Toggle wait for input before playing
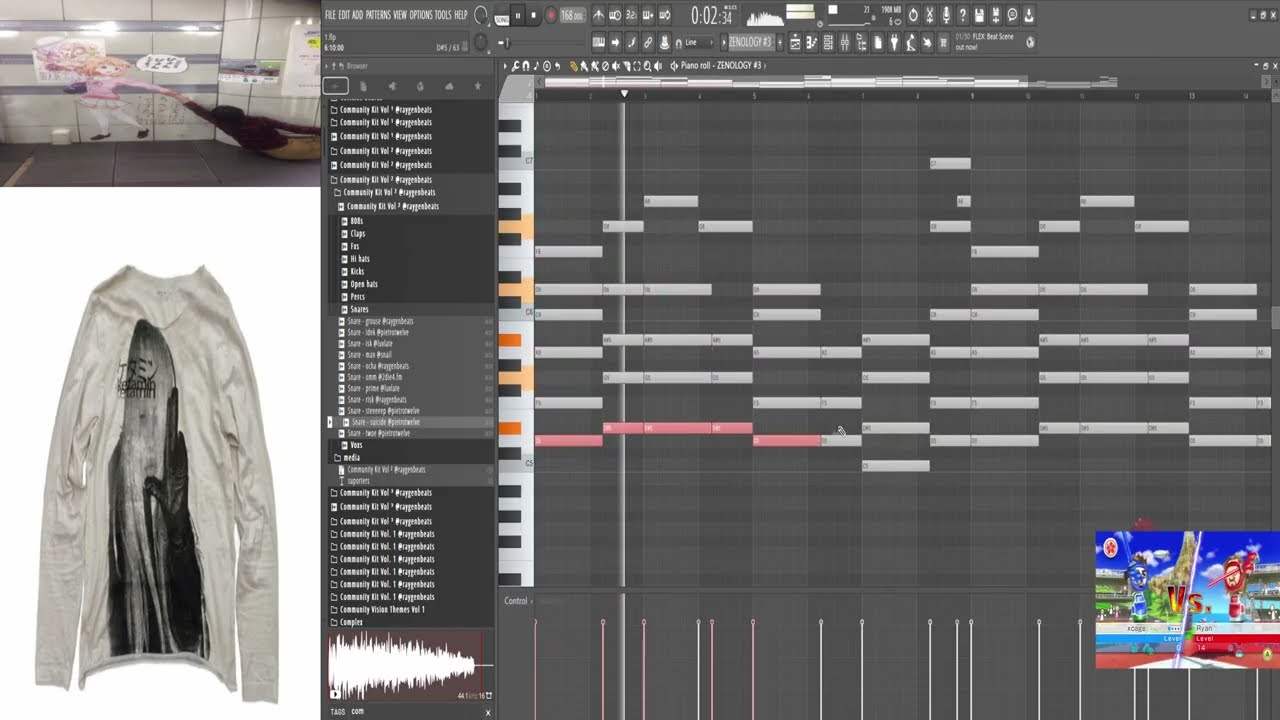1280x720 pixels. [616, 15]
